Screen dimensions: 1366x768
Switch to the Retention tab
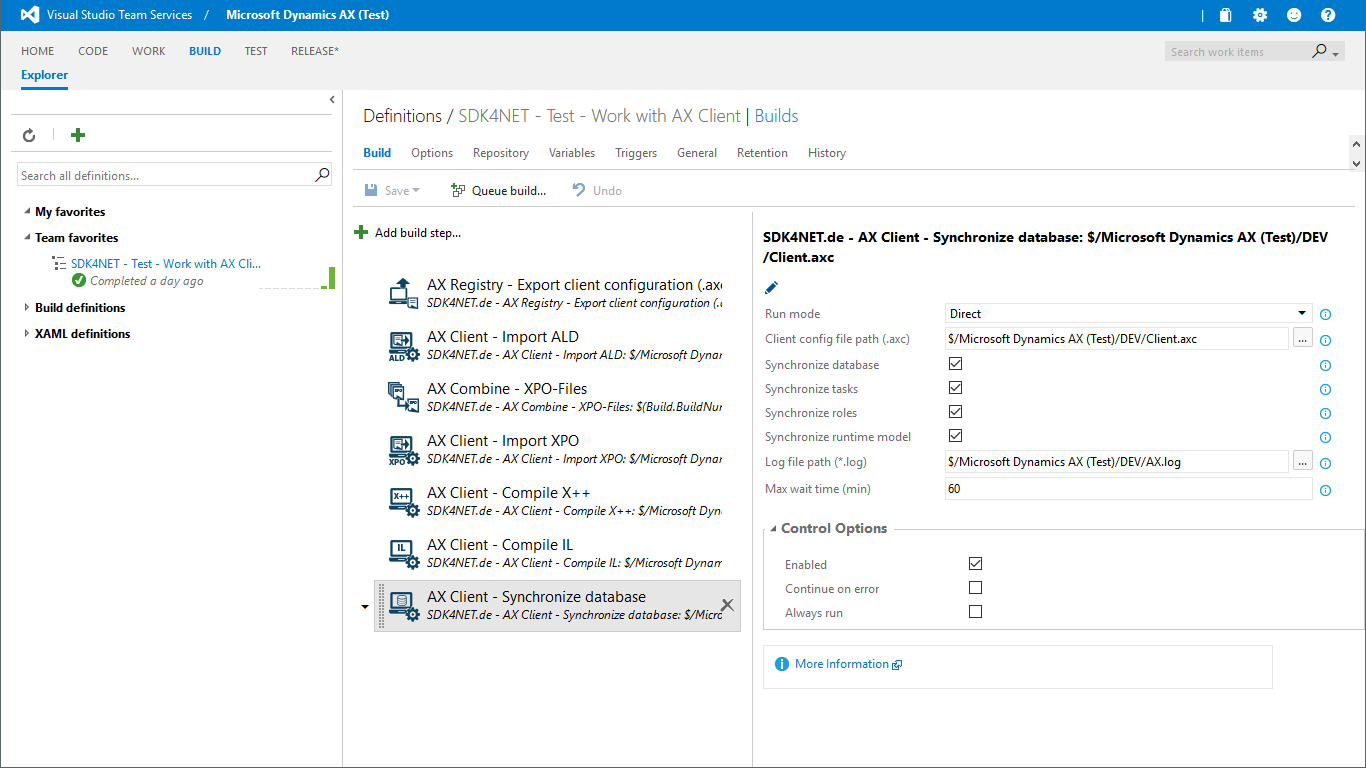762,153
